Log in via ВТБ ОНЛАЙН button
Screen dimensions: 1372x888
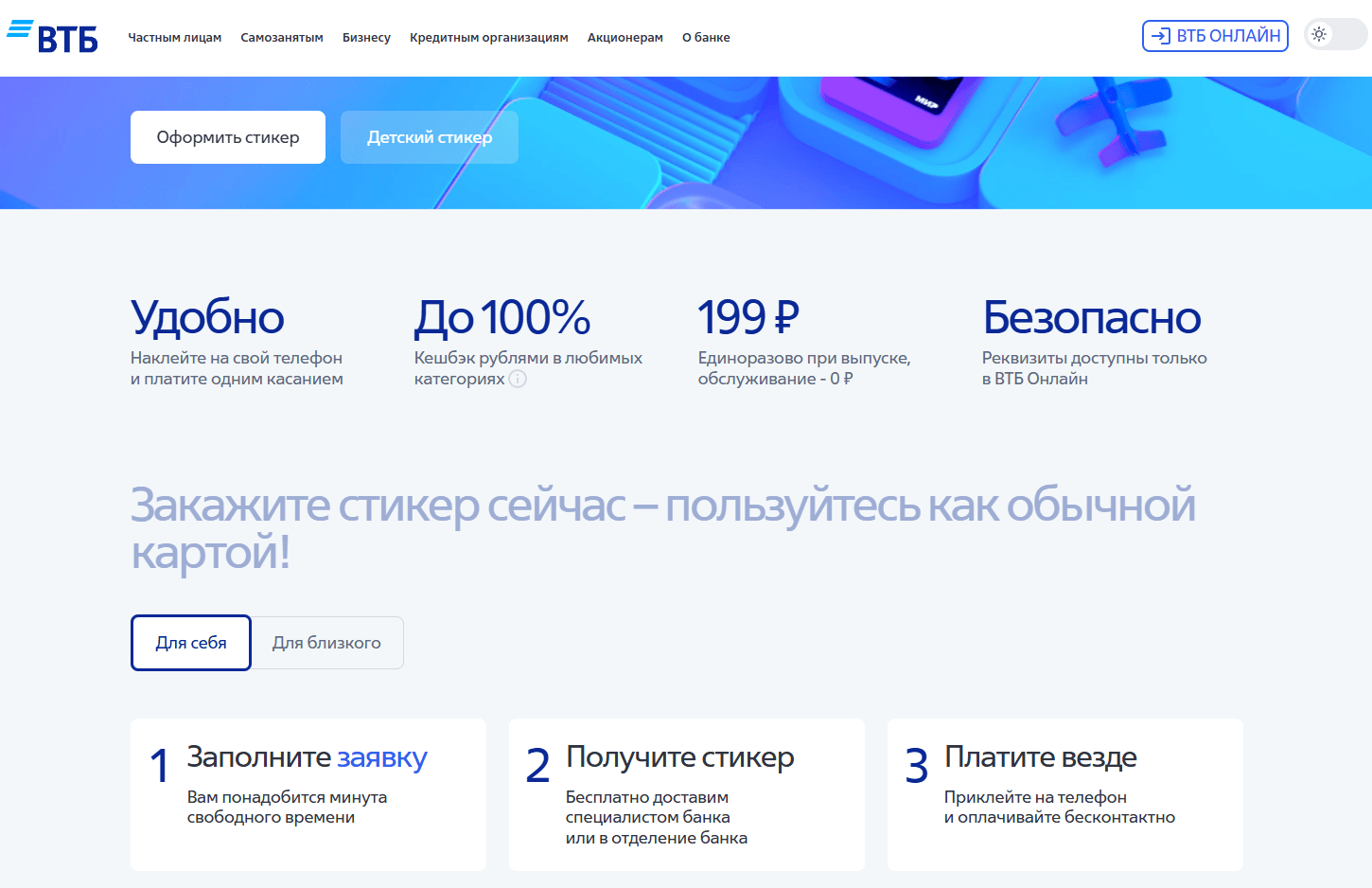pos(1215,36)
